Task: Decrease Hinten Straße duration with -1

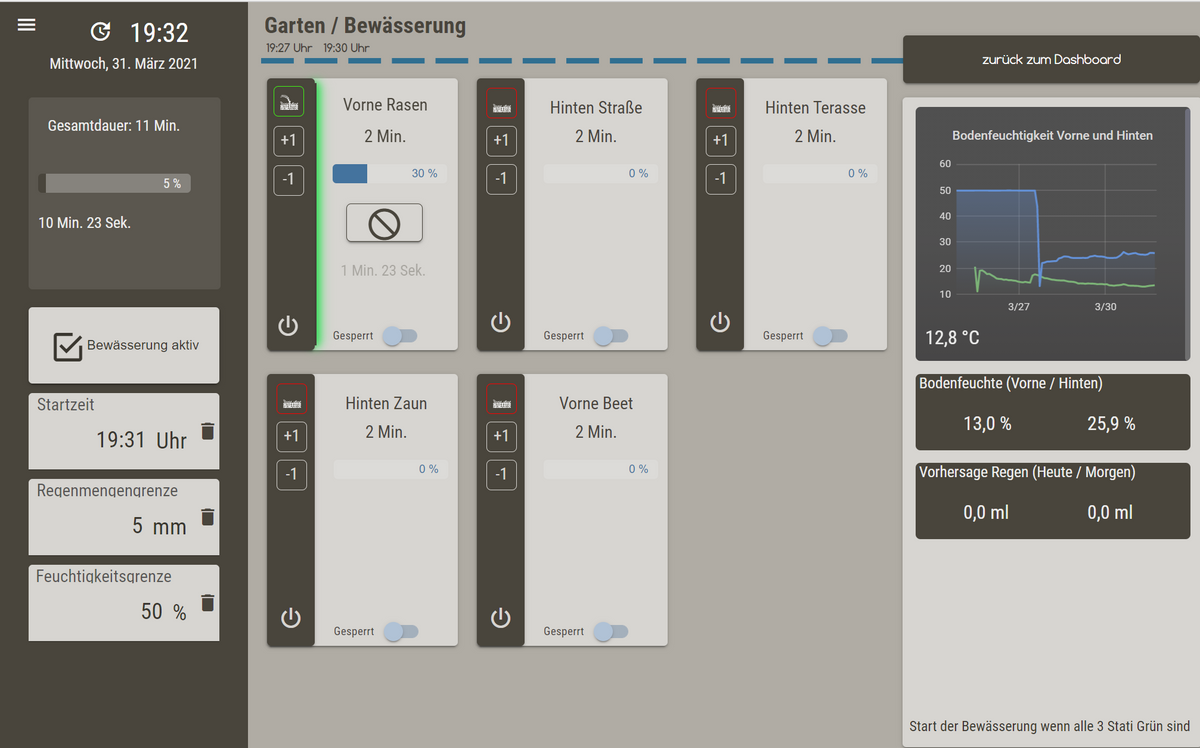Action: 501,179
